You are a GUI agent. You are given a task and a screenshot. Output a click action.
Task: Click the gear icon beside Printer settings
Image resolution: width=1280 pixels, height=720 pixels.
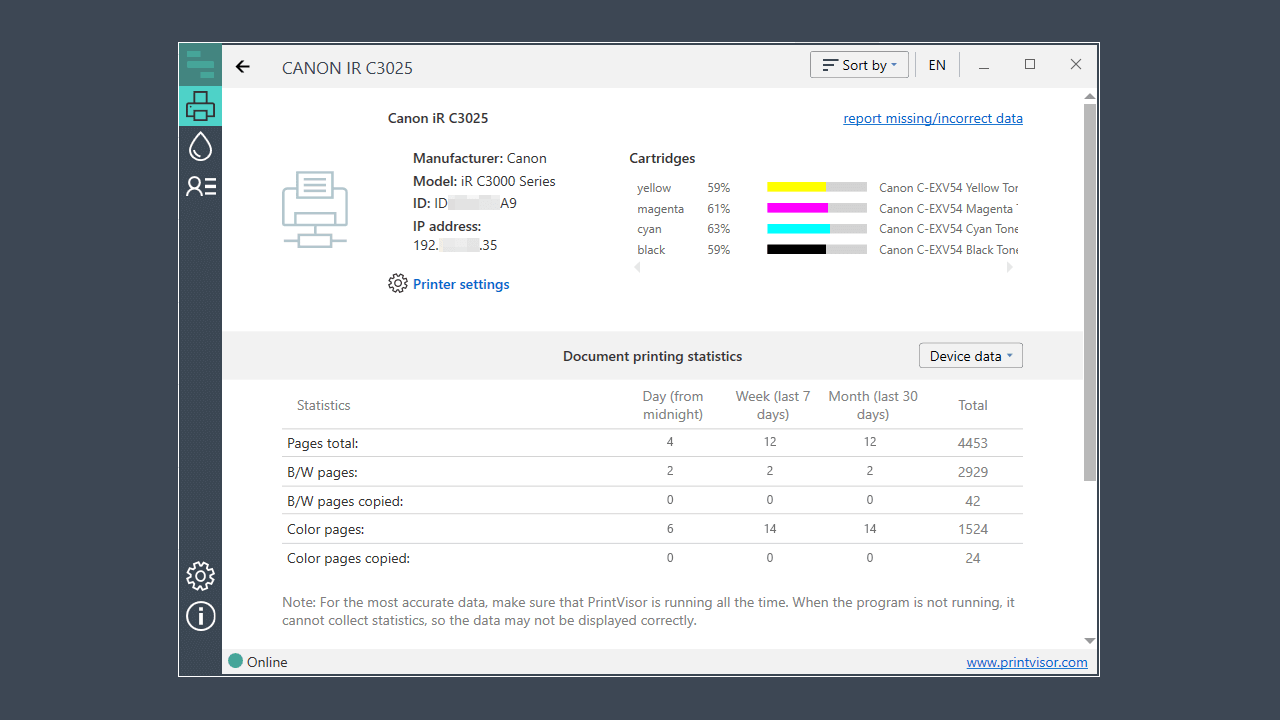398,284
